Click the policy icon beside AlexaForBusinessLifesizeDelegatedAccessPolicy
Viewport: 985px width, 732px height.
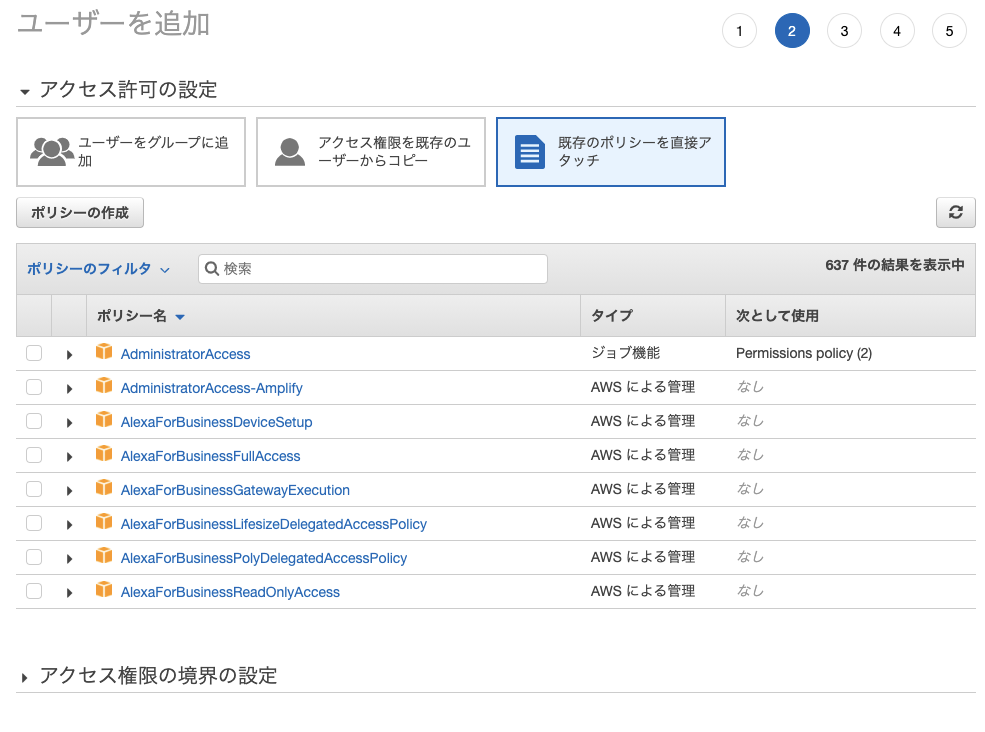[x=104, y=521]
